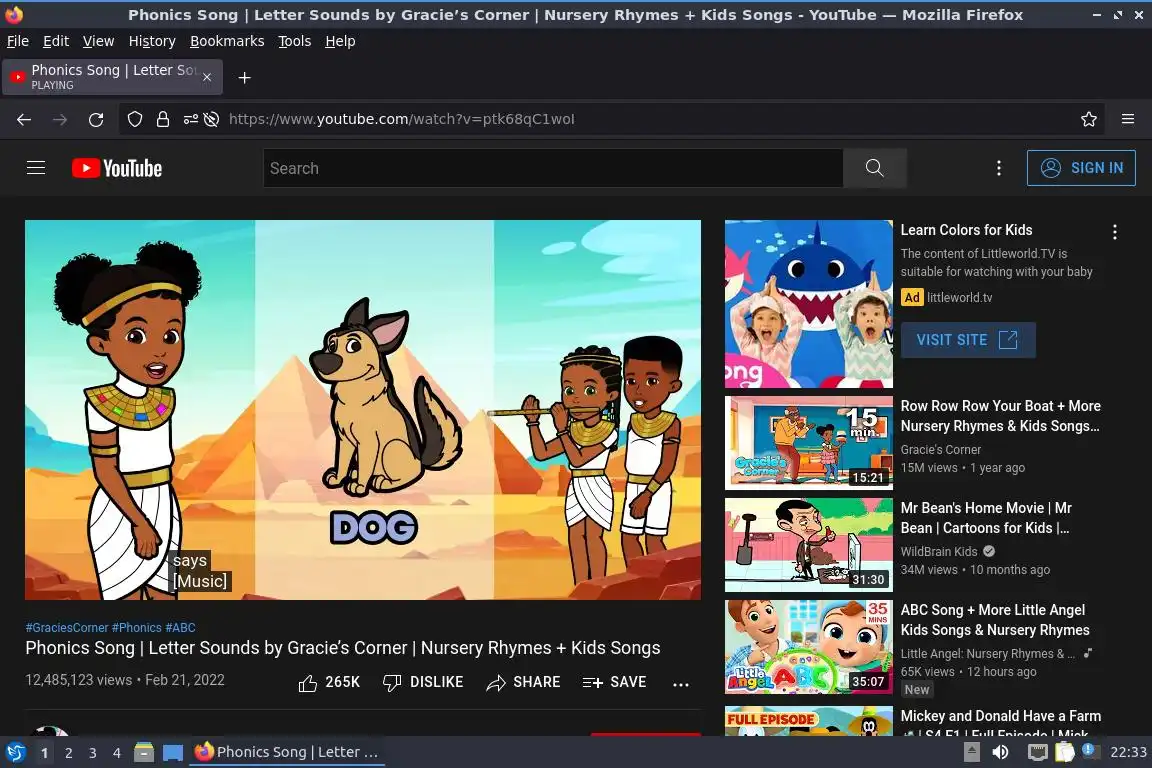
Task: Click the video player to pause
Action: (363, 409)
